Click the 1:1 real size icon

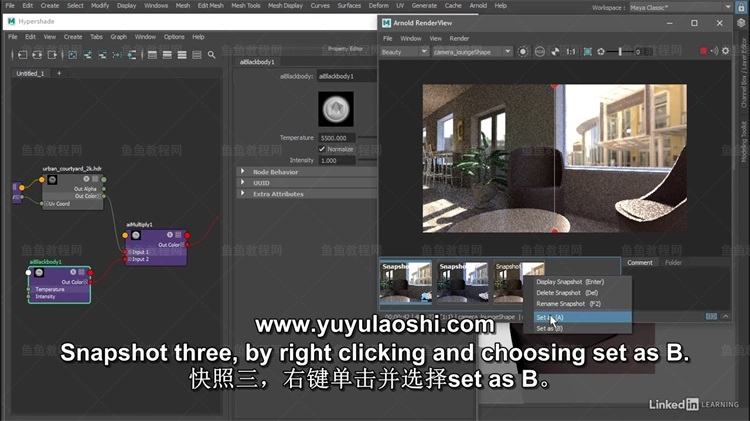coord(571,52)
